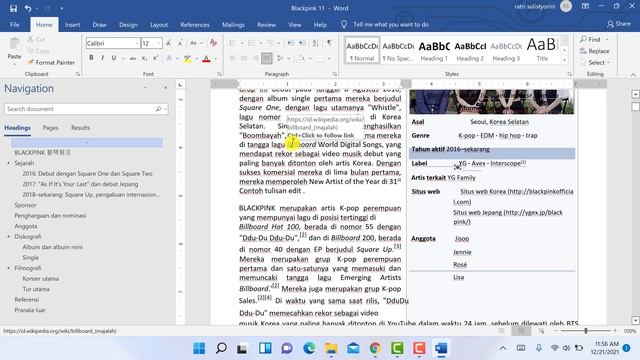Open the Change Case menu
Screen dimensions: 640x360
coord(195,43)
